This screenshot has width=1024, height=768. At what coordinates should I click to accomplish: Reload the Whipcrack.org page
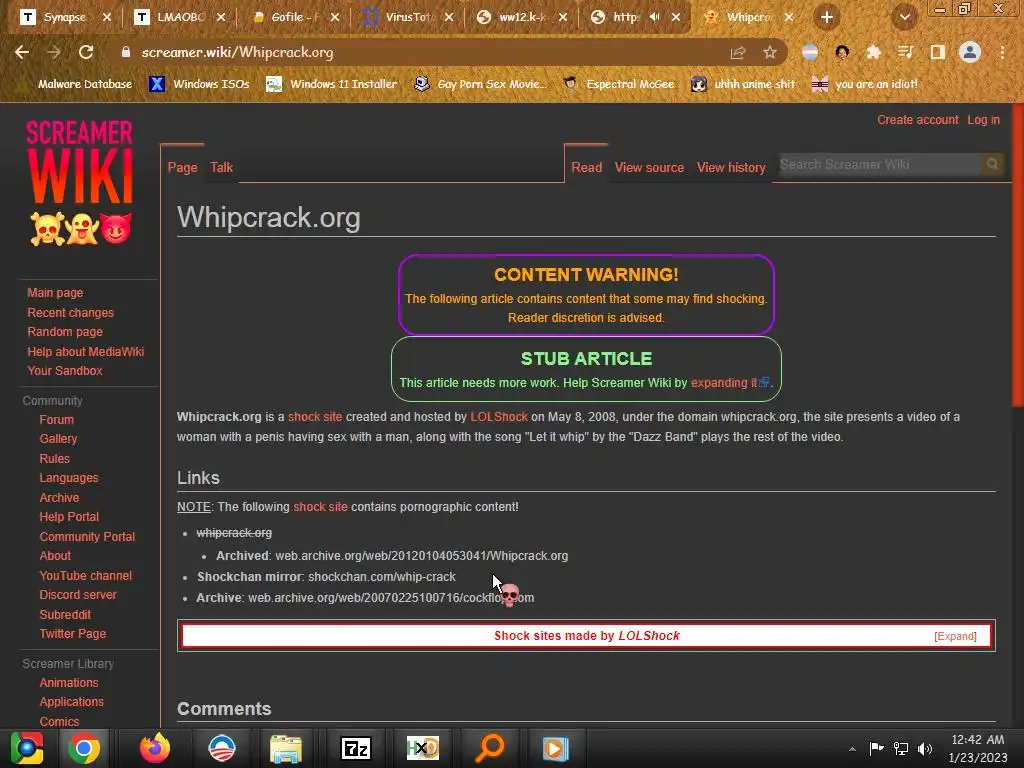(86, 52)
